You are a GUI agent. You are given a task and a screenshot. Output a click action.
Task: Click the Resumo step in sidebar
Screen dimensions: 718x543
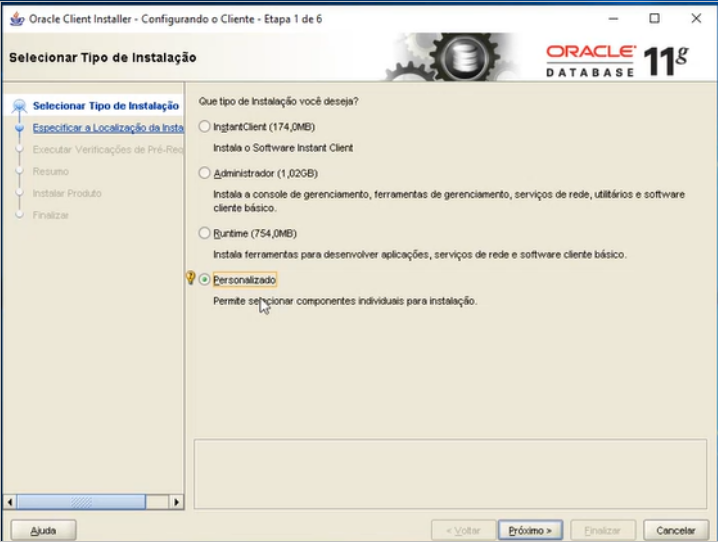(50, 172)
